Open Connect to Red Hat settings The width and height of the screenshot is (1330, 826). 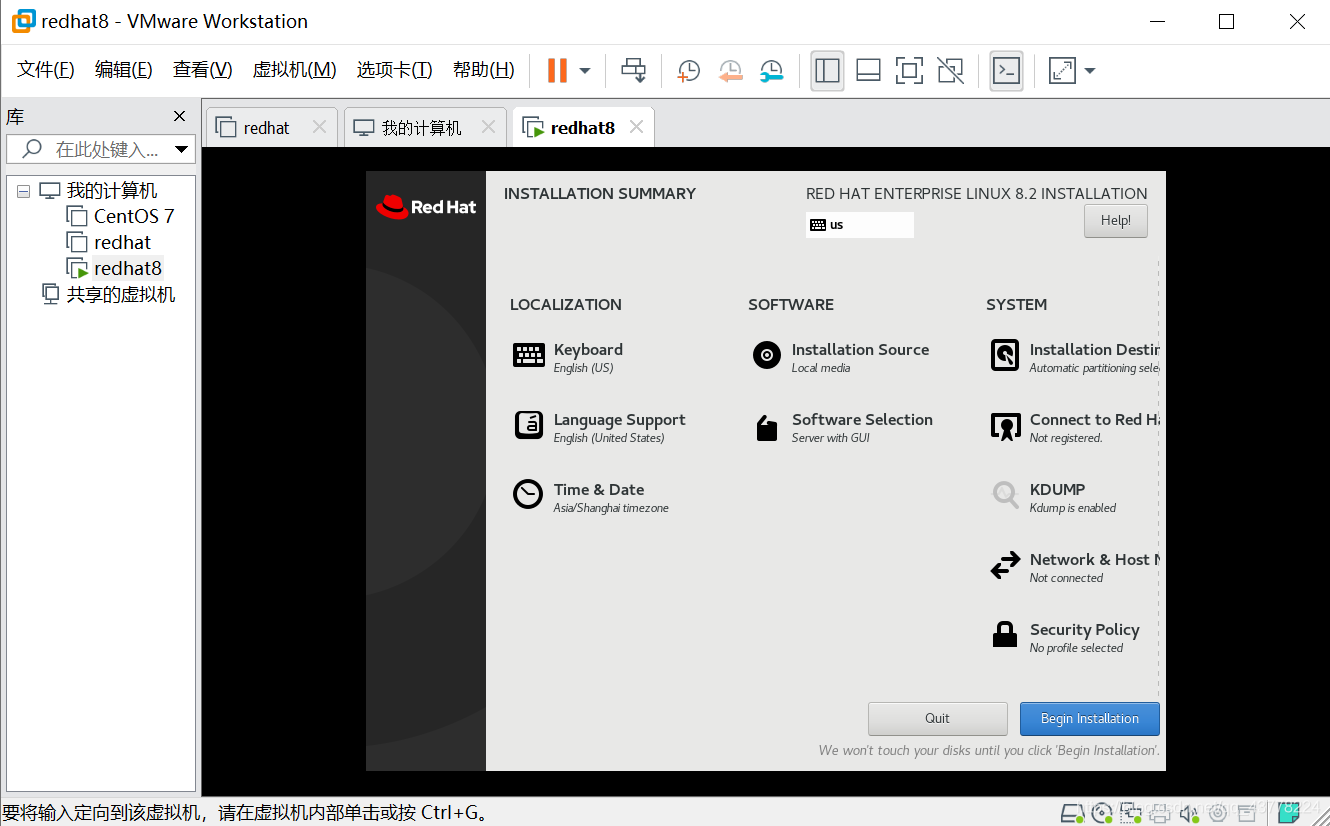point(1075,427)
